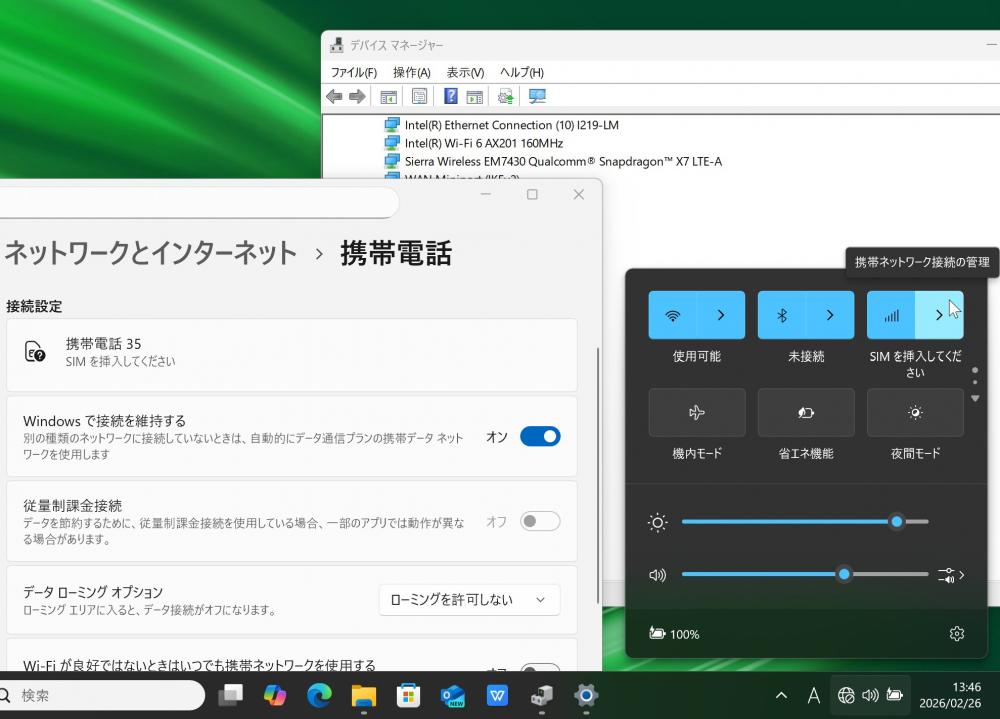Click the 携帯電話 35 SIM card entry
This screenshot has height=719, width=1000.
(x=291, y=354)
